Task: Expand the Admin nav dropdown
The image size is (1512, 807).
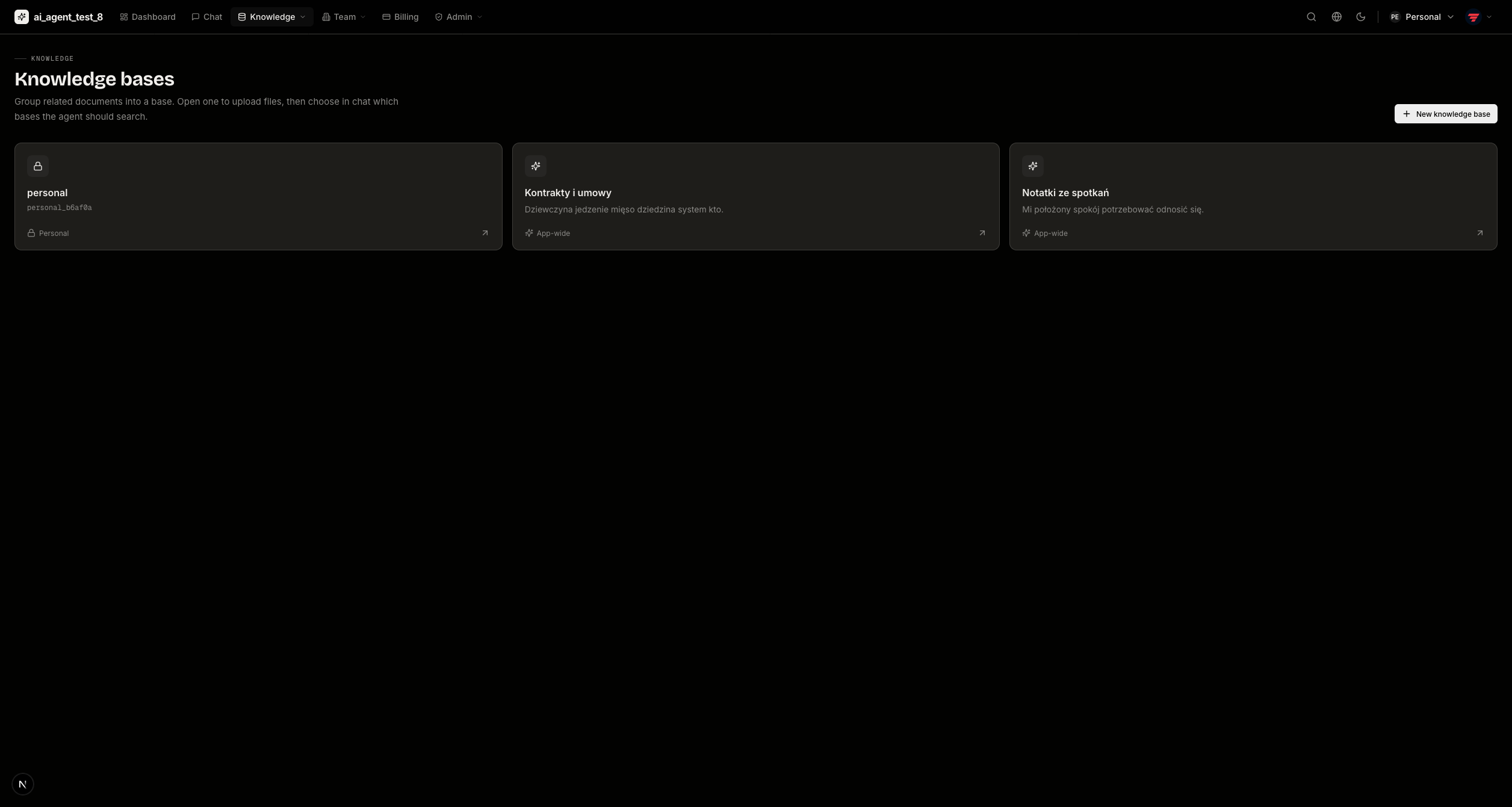Action: click(459, 17)
